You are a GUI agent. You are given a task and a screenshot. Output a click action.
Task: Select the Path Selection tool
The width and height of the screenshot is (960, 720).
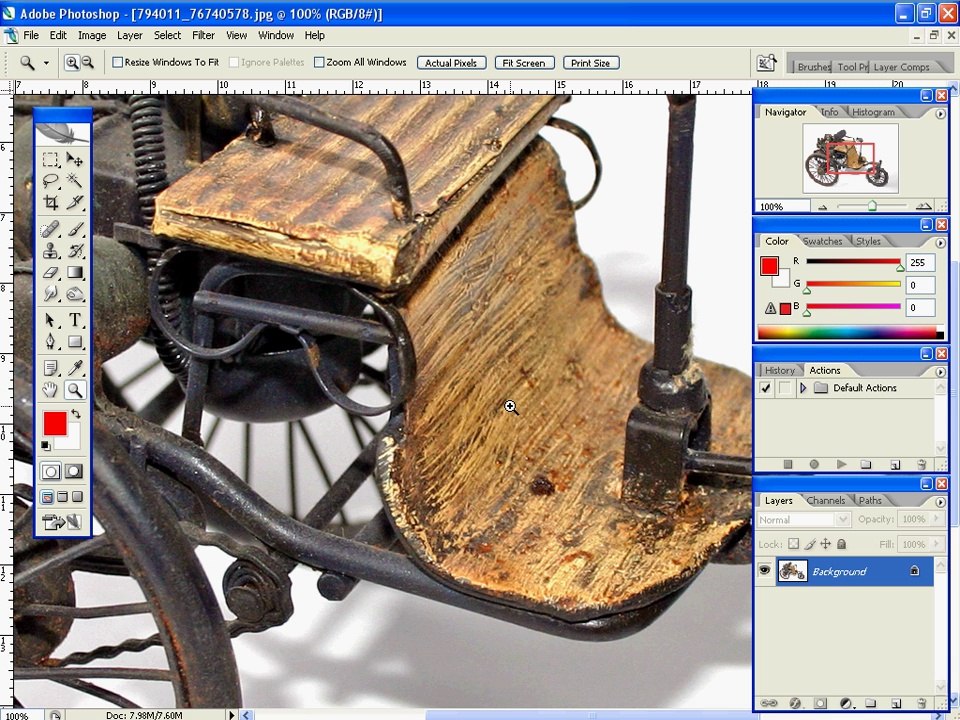[x=51, y=320]
